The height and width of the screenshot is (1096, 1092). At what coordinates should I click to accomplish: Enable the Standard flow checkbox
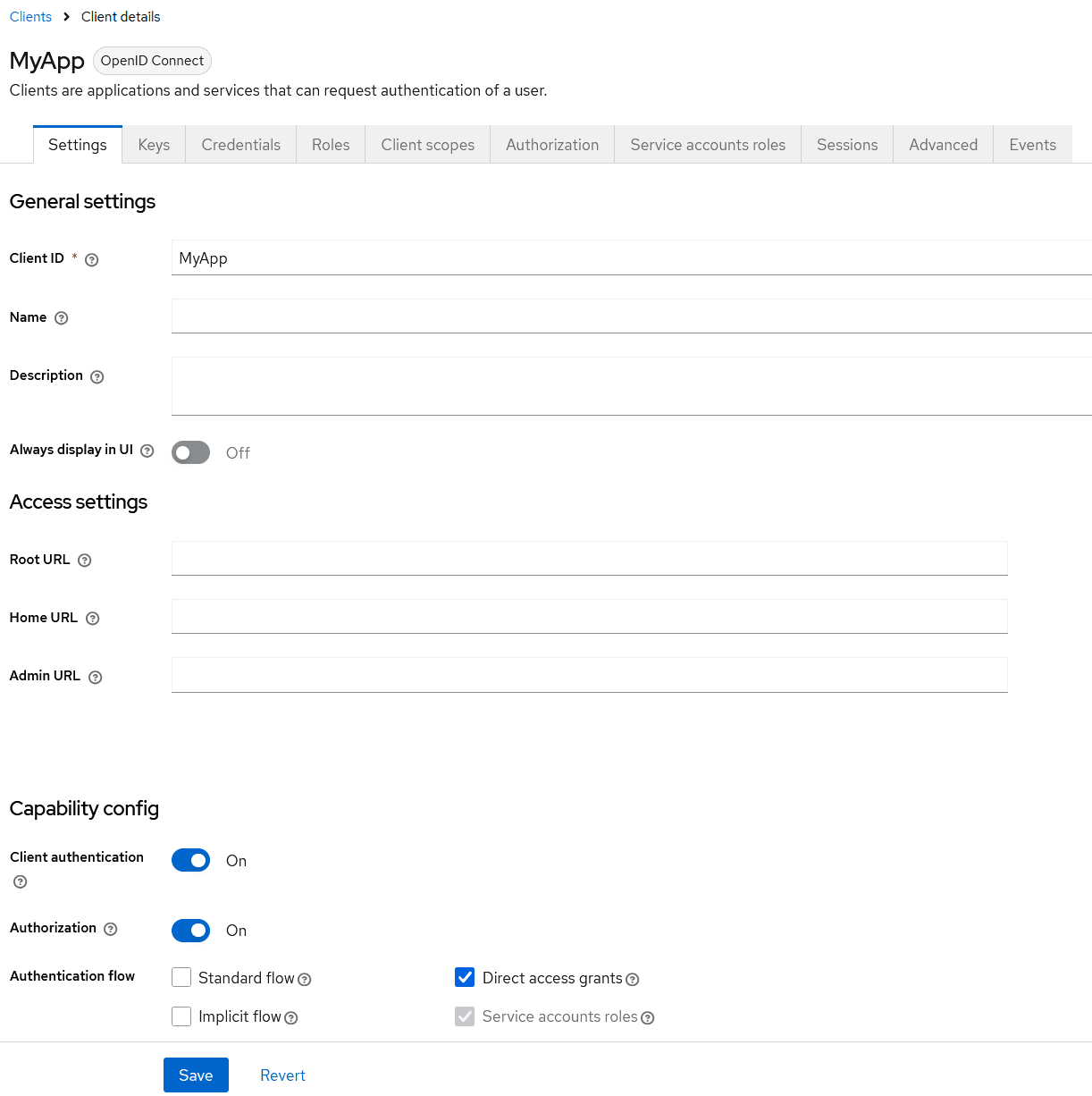pos(181,977)
